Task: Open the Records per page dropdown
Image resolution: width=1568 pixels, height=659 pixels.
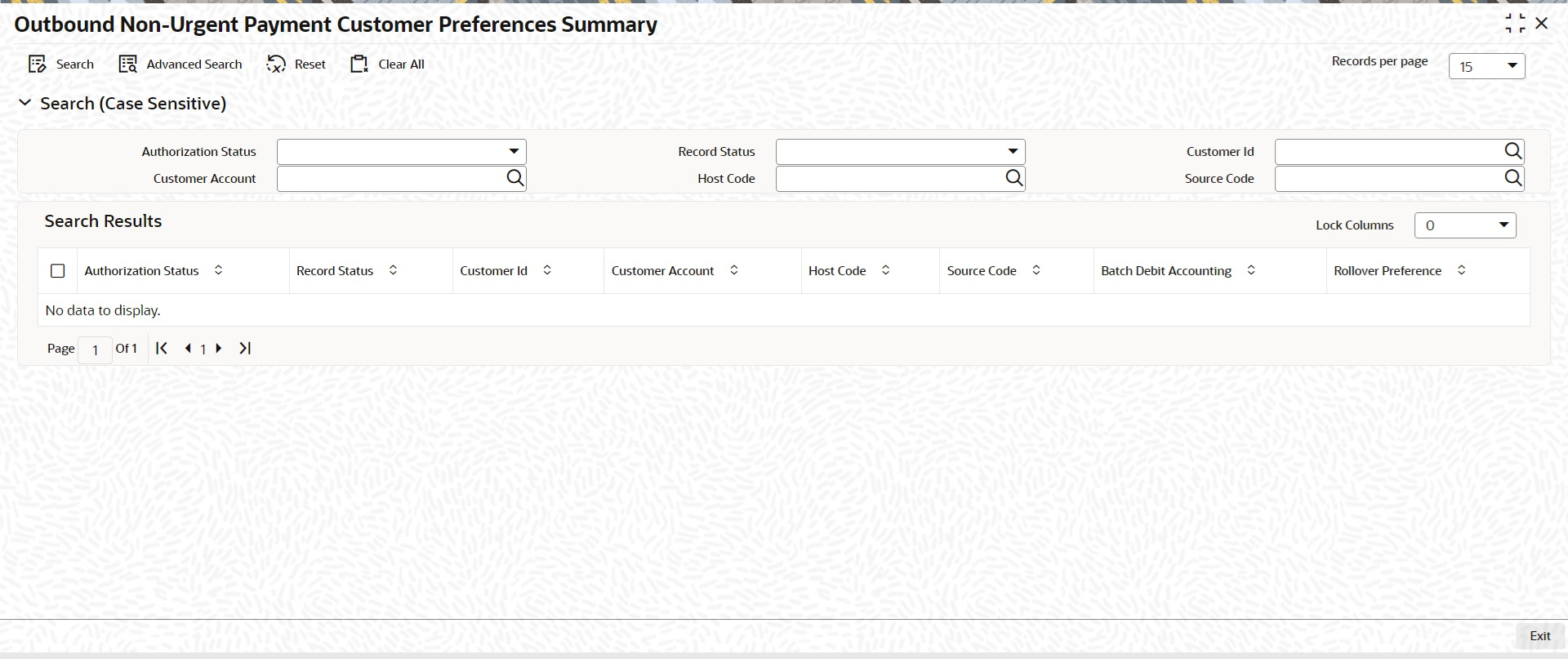Action: 1486,66
